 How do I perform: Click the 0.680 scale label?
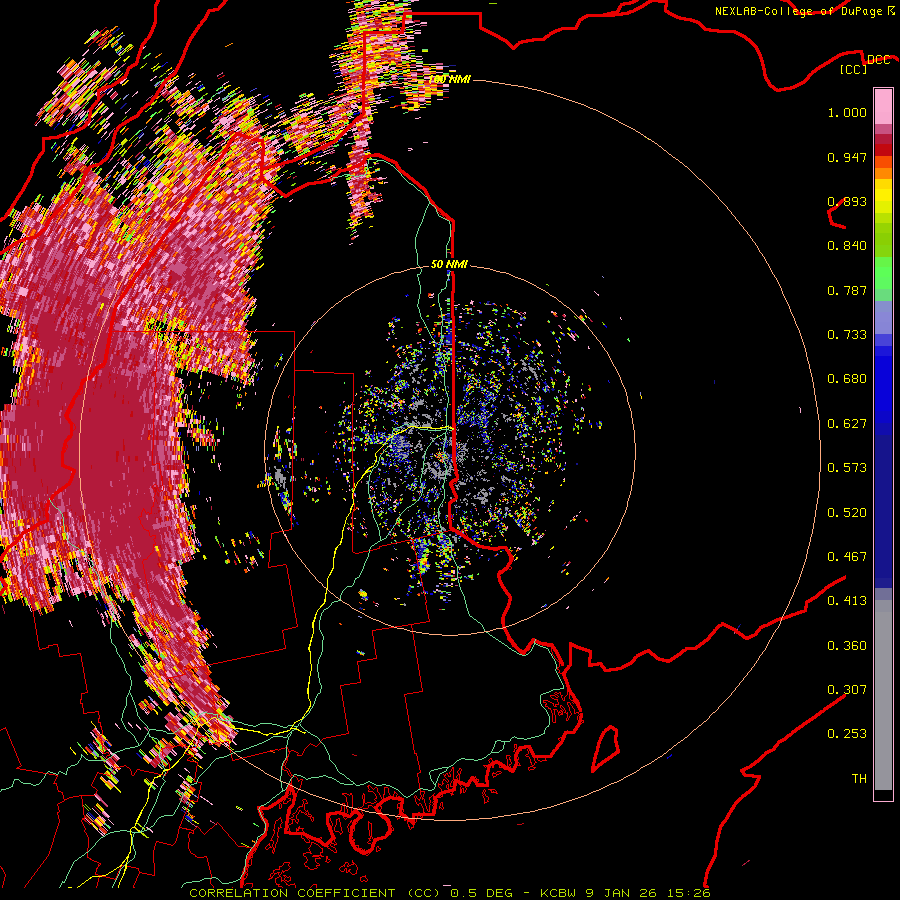pos(847,379)
